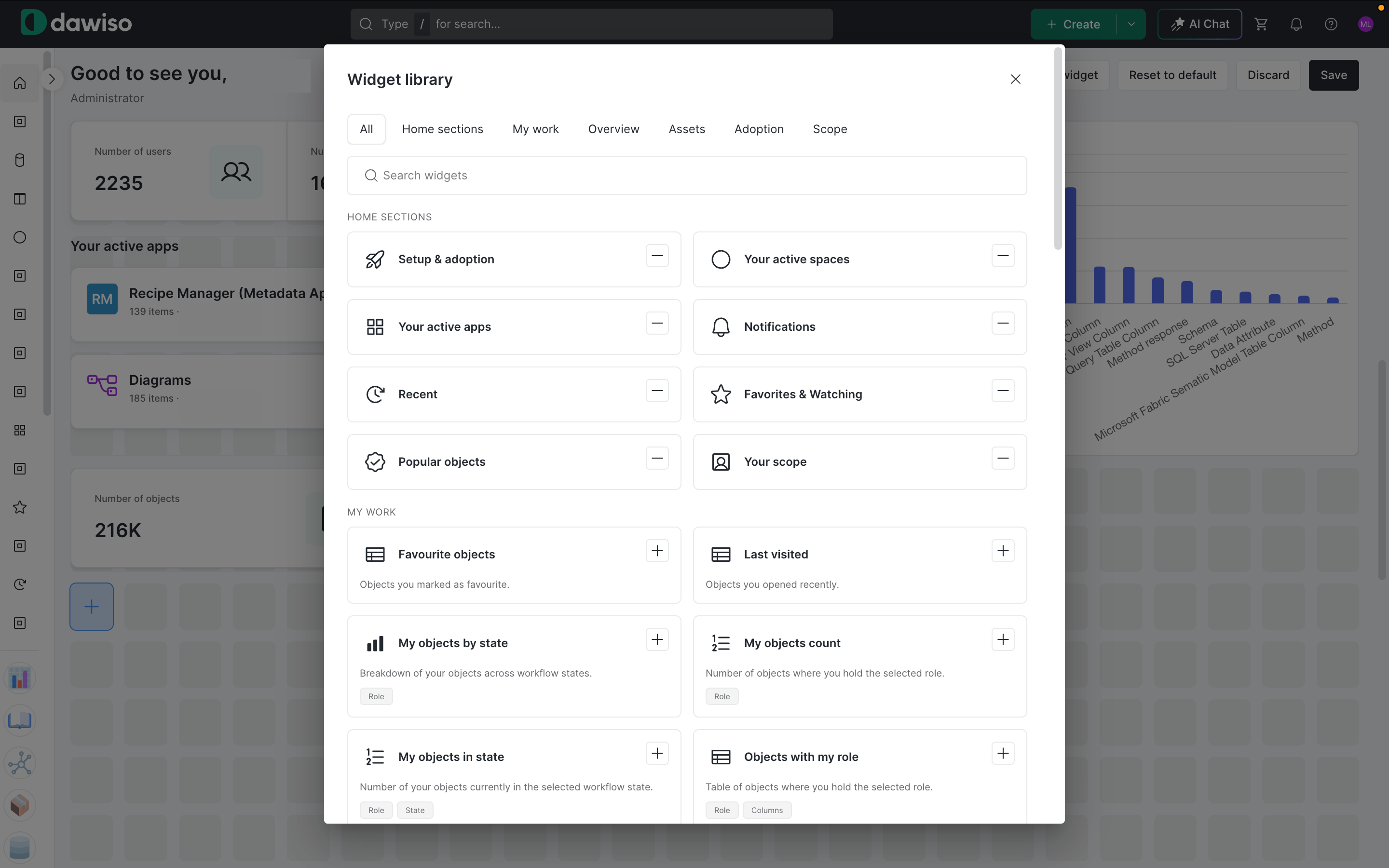1389x868 pixels.
Task: Open the network graph app in sidebar
Action: point(20,763)
